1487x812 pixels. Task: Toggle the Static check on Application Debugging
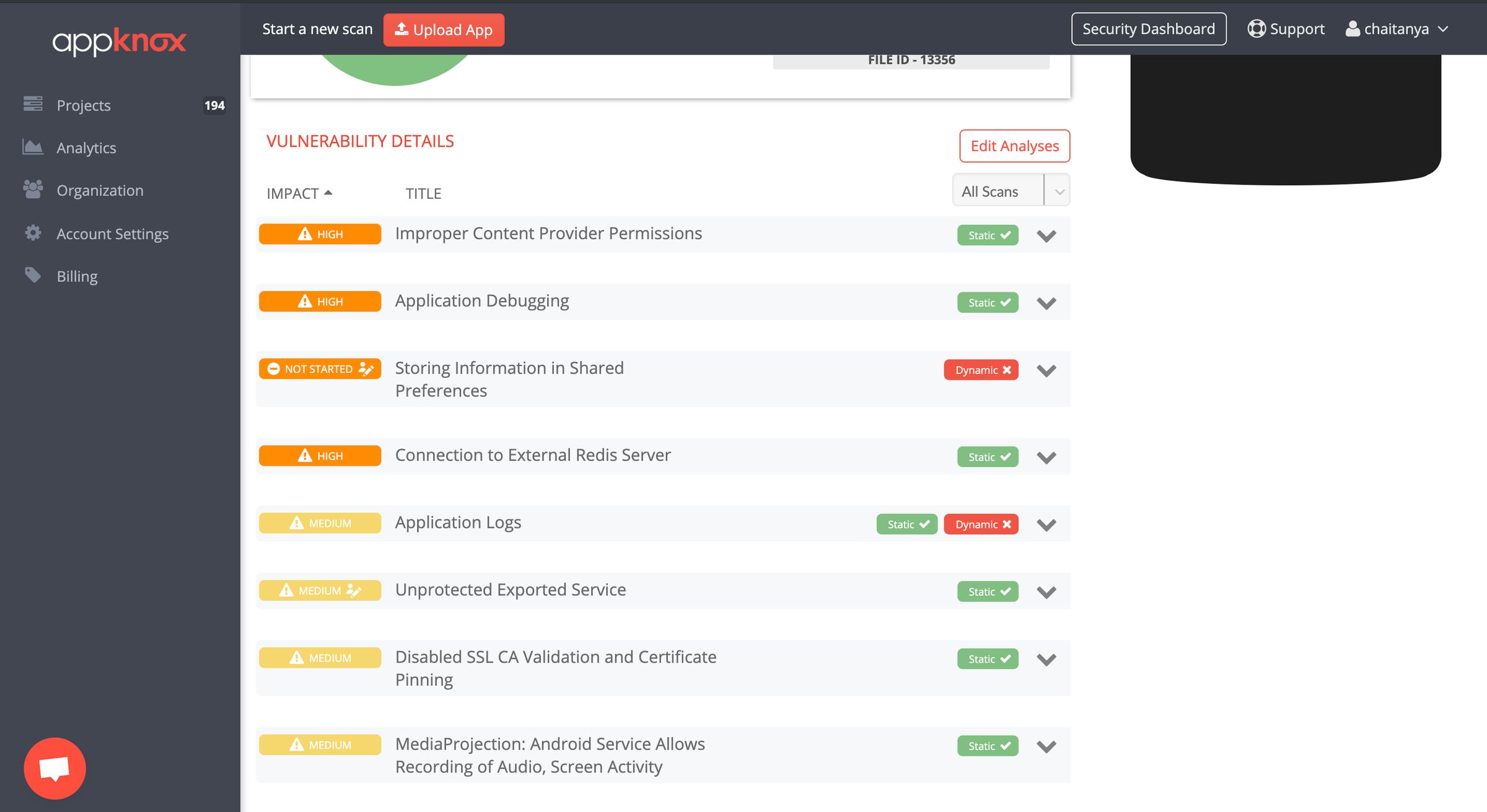pos(988,302)
